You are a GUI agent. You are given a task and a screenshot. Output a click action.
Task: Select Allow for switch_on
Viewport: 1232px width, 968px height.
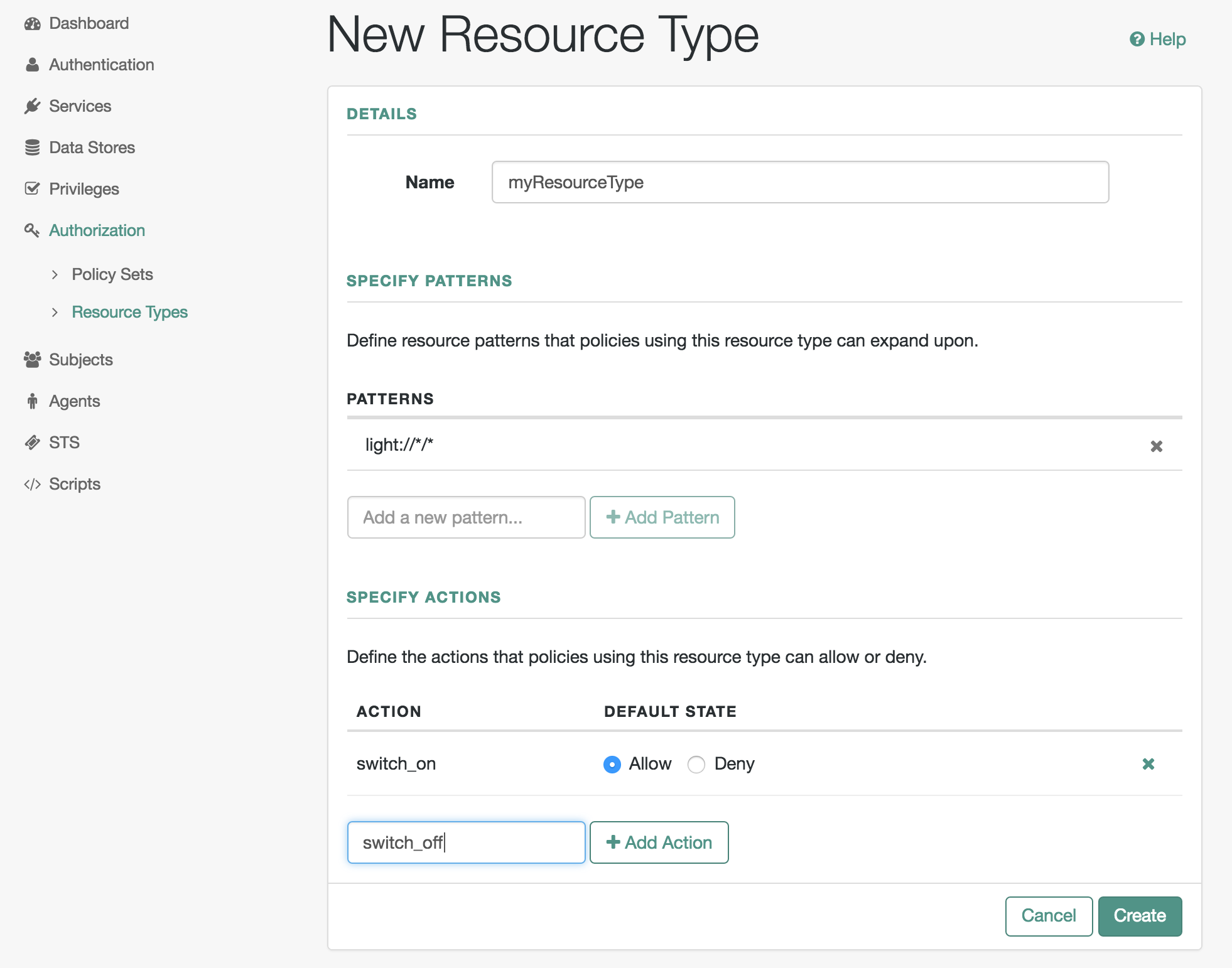pos(612,765)
